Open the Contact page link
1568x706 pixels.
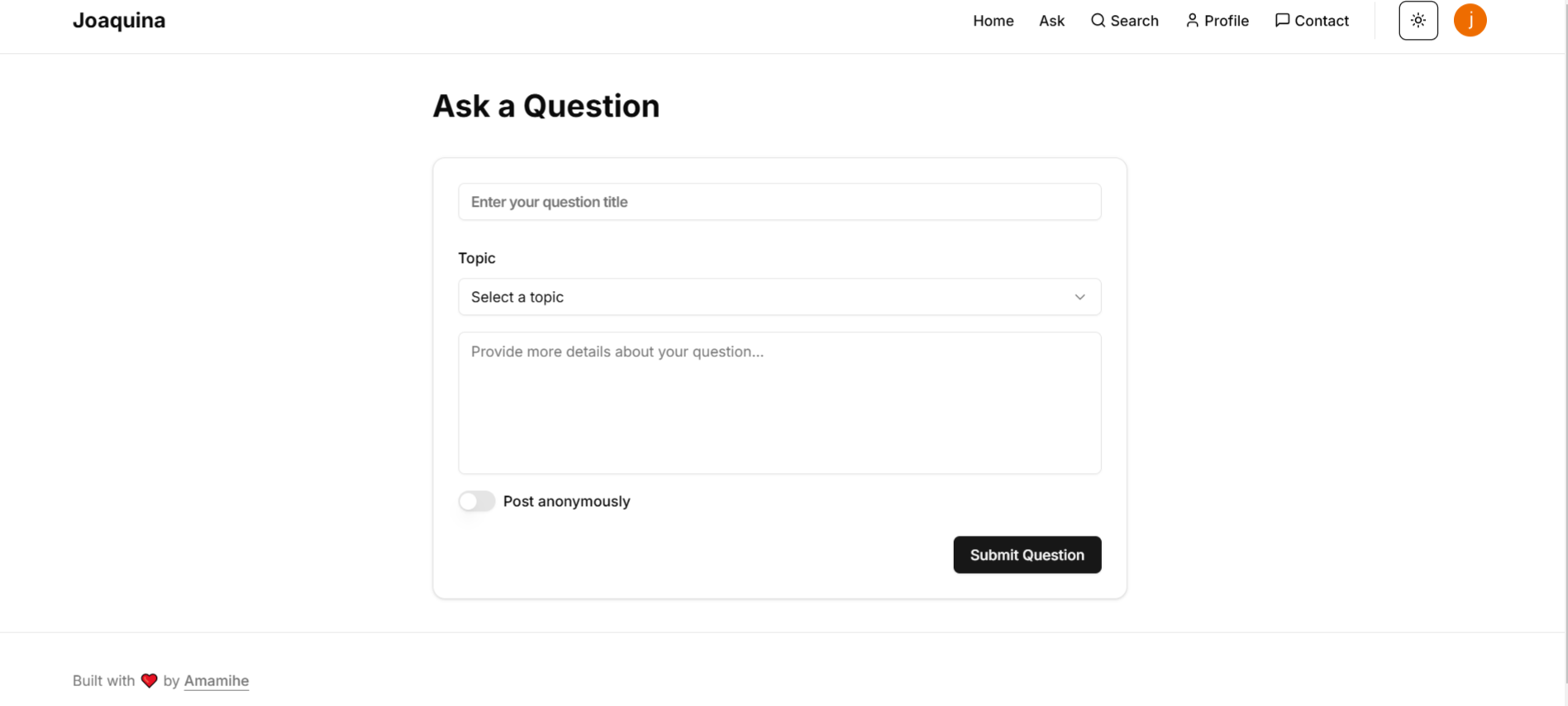(1312, 21)
